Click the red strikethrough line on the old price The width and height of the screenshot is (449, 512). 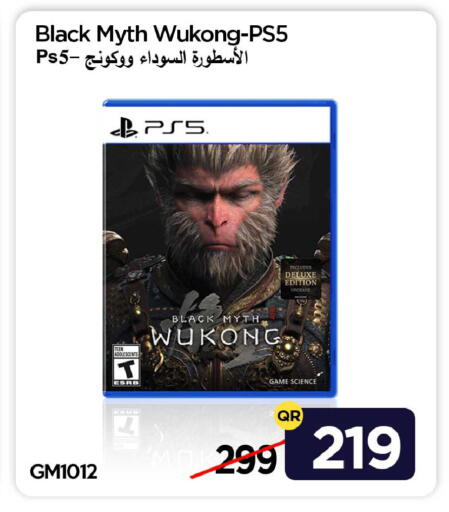point(237,459)
